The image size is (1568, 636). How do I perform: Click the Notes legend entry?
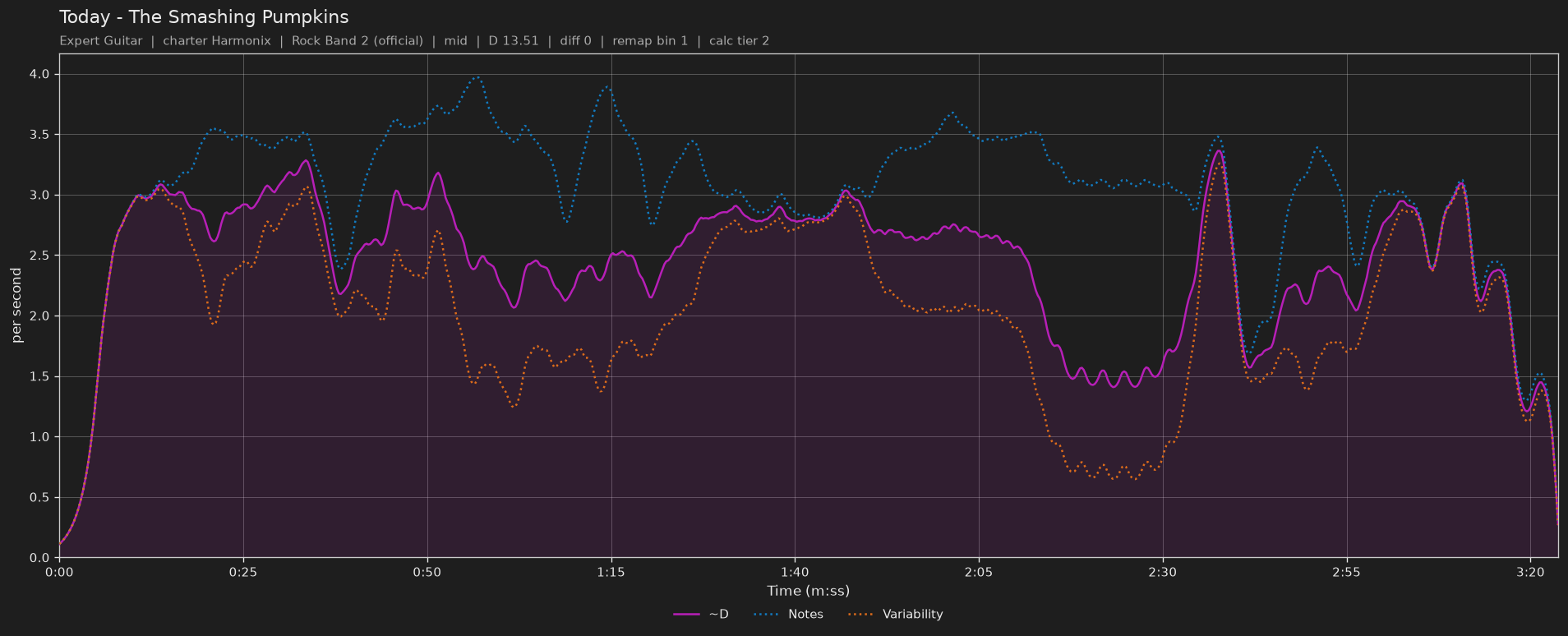(788, 615)
